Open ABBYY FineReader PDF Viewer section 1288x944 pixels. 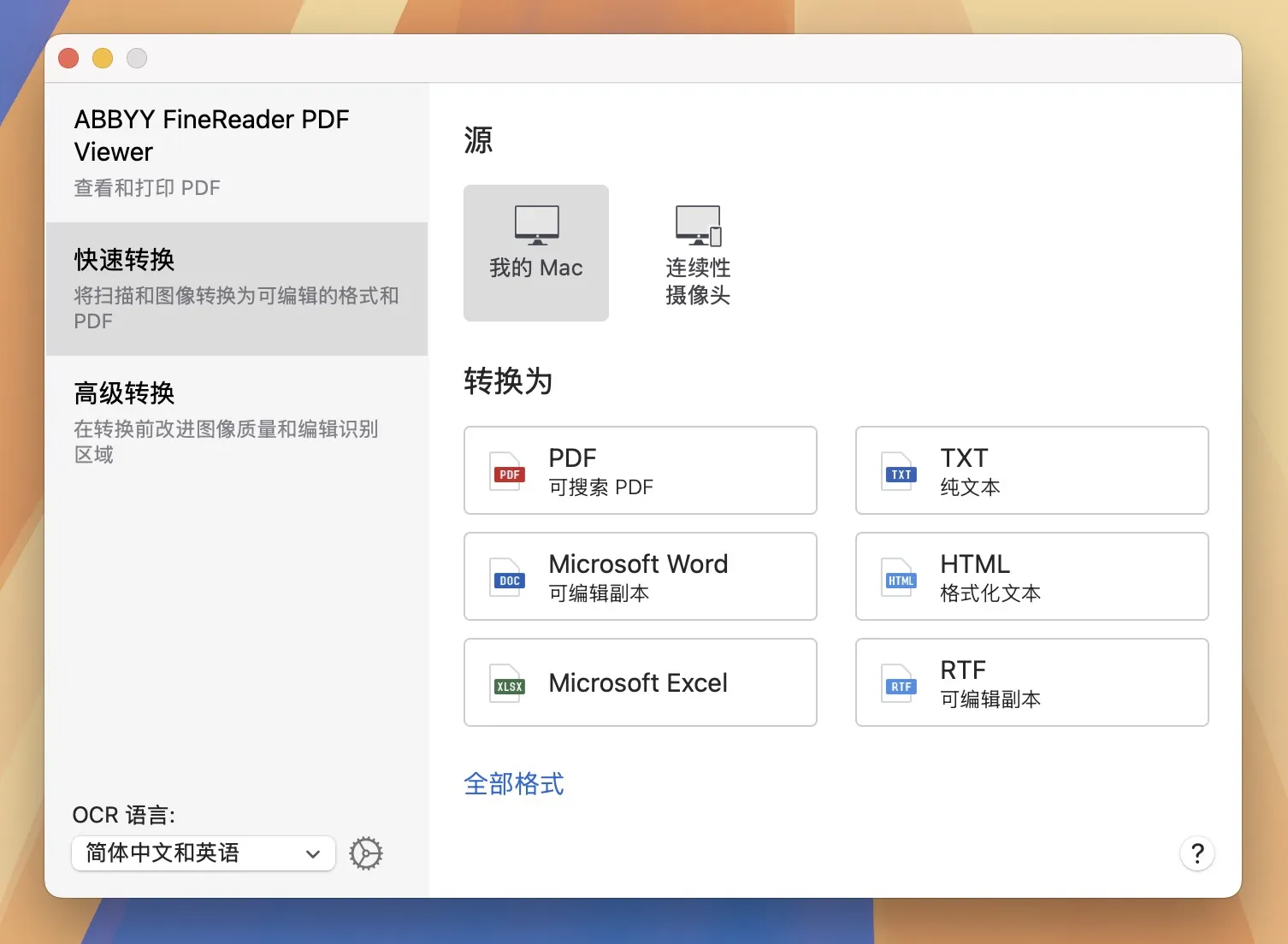click(237, 152)
